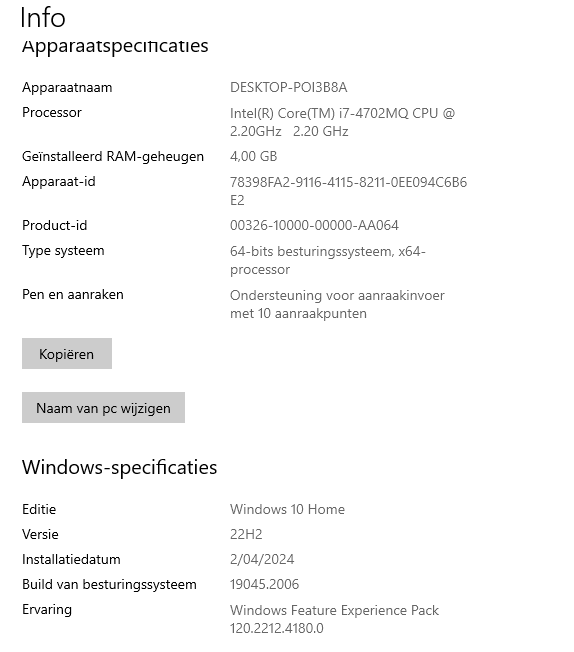Click the Intel Core i7-4702MQ processor value
Viewport: 574px width, 652px height.
click(342, 122)
